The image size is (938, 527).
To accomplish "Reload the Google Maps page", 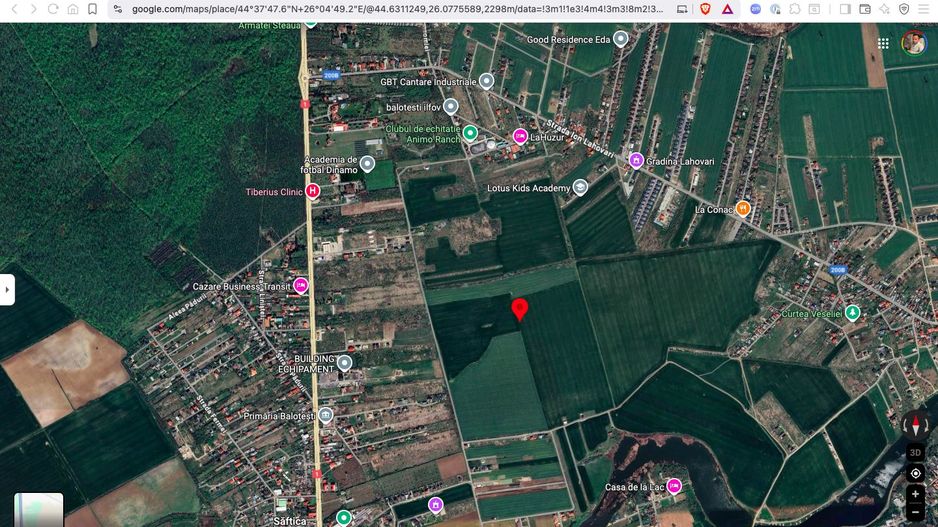I will [53, 9].
